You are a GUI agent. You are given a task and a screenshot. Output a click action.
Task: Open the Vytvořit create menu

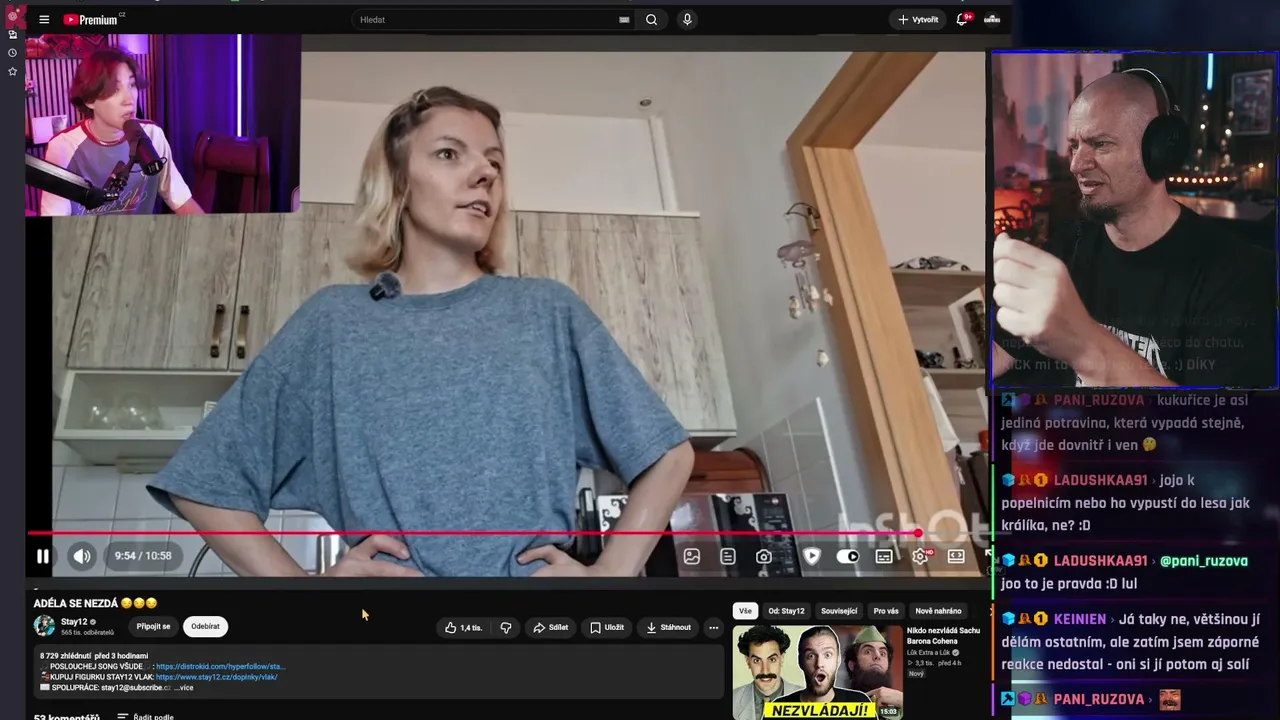pyautogui.click(x=918, y=20)
